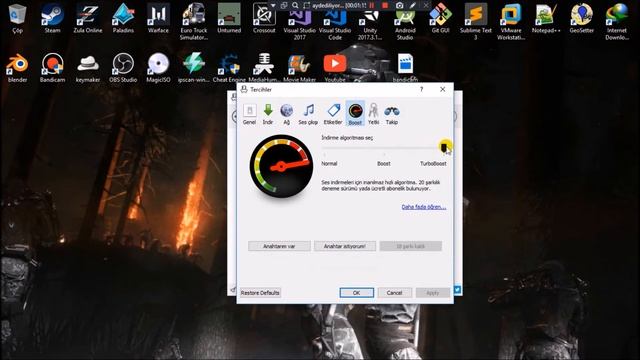Viewport: 640px width, 360px height.
Task: Confirm the preferences with OK
Action: coord(356,293)
